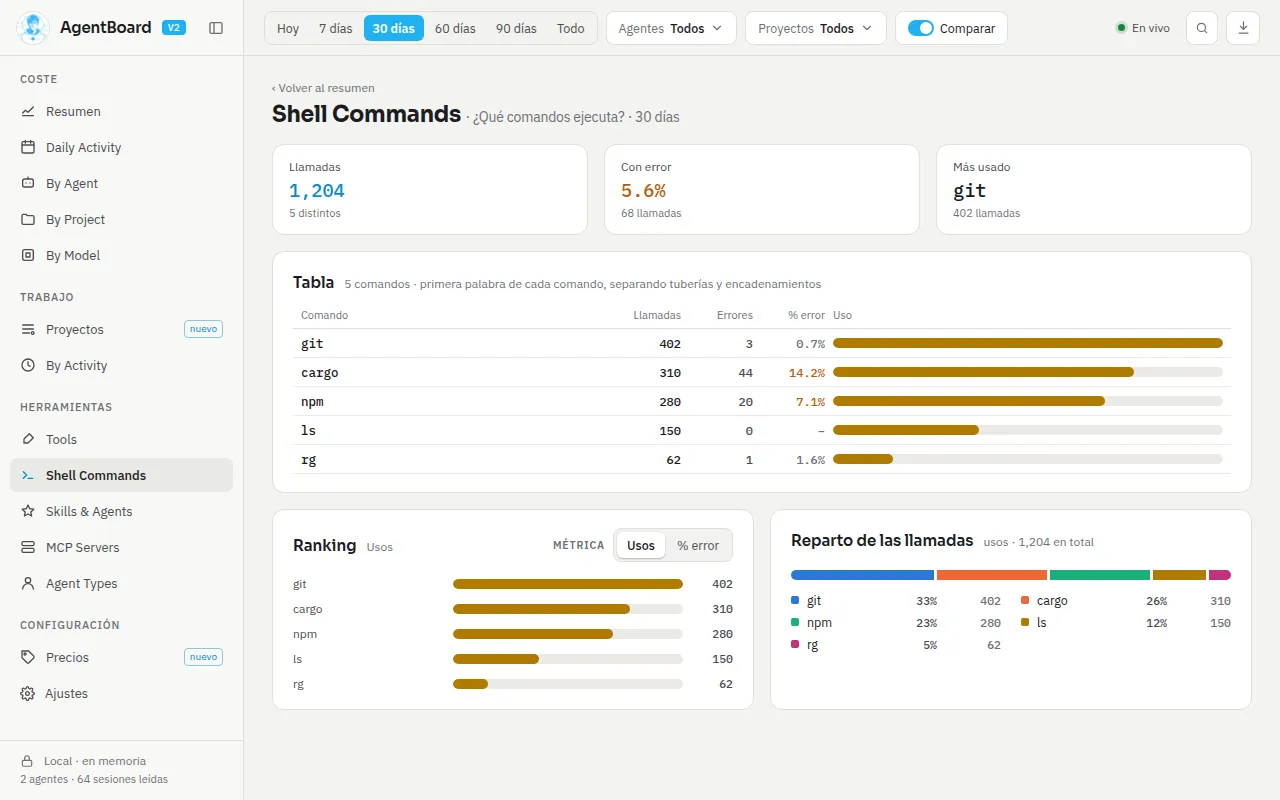Select the Todo time range tab
This screenshot has height=800, width=1280.
[x=571, y=28]
